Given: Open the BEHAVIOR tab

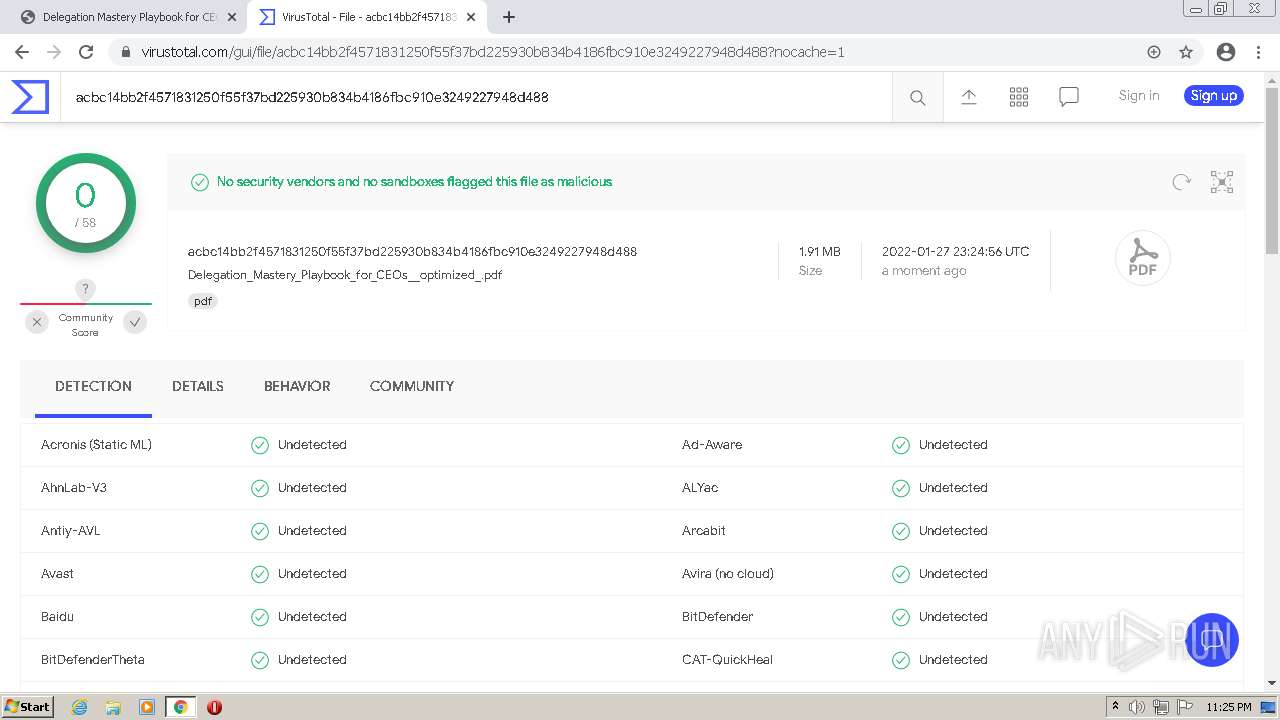Looking at the screenshot, I should (297, 387).
